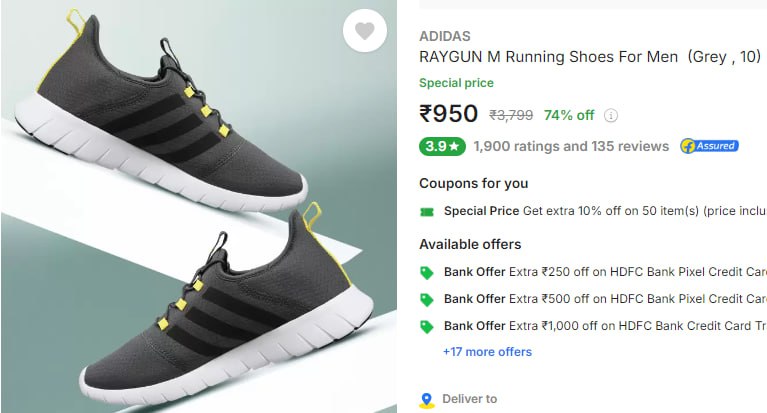Image resolution: width=767 pixels, height=413 pixels.
Task: Click the RAYGUN M Running Shoes title
Action: 590,57
